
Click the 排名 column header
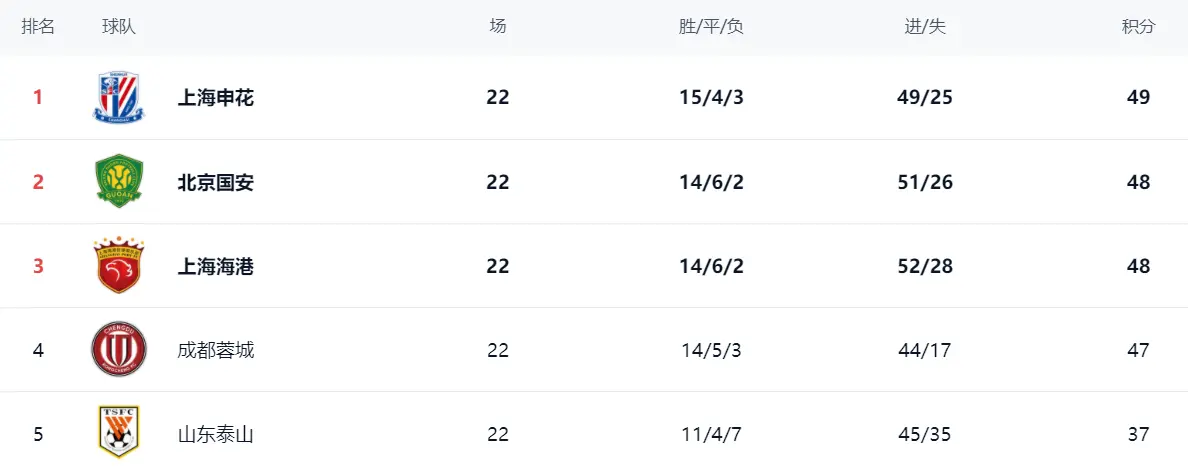pyautogui.click(x=38, y=27)
